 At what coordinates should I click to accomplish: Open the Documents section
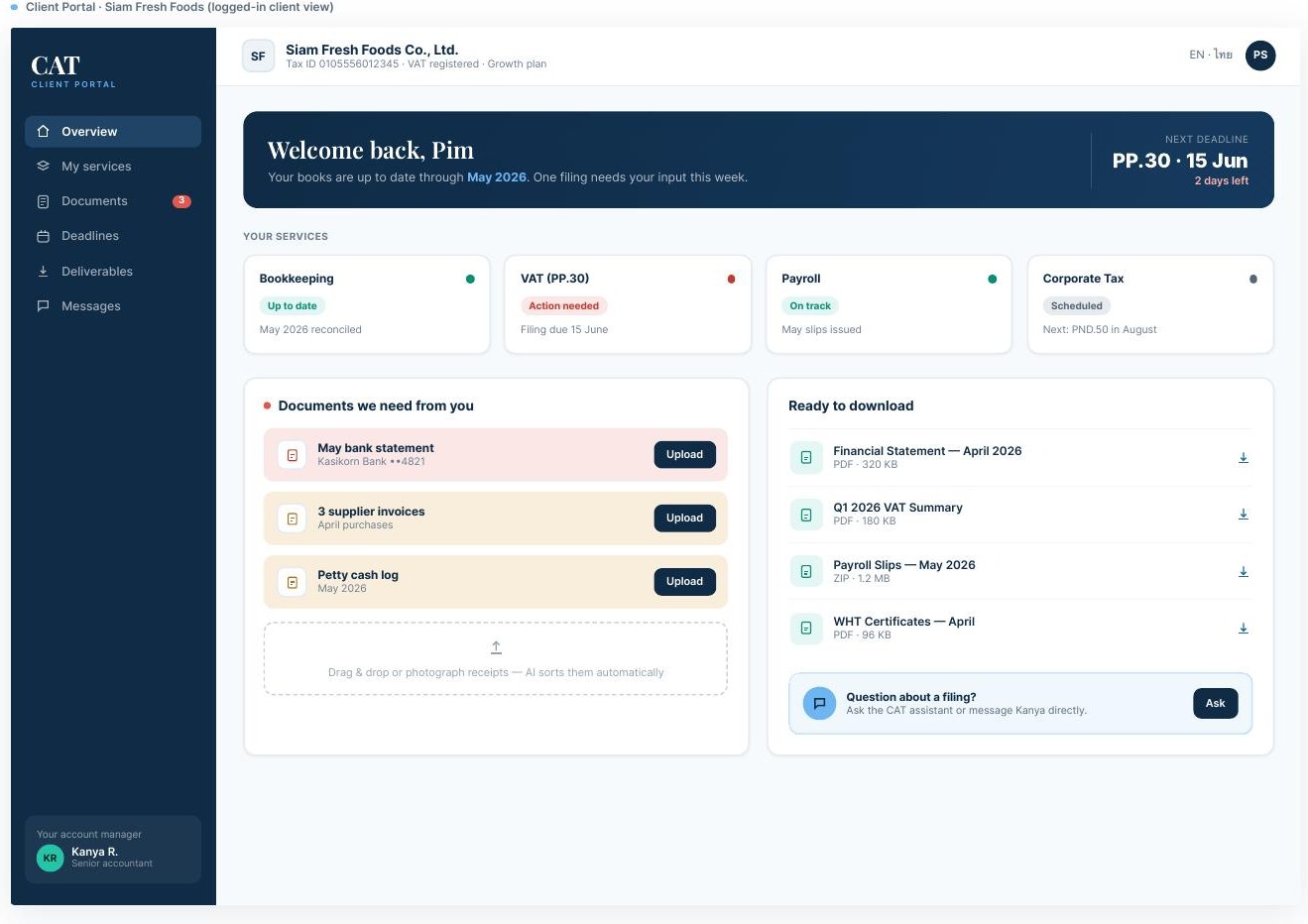[113, 201]
